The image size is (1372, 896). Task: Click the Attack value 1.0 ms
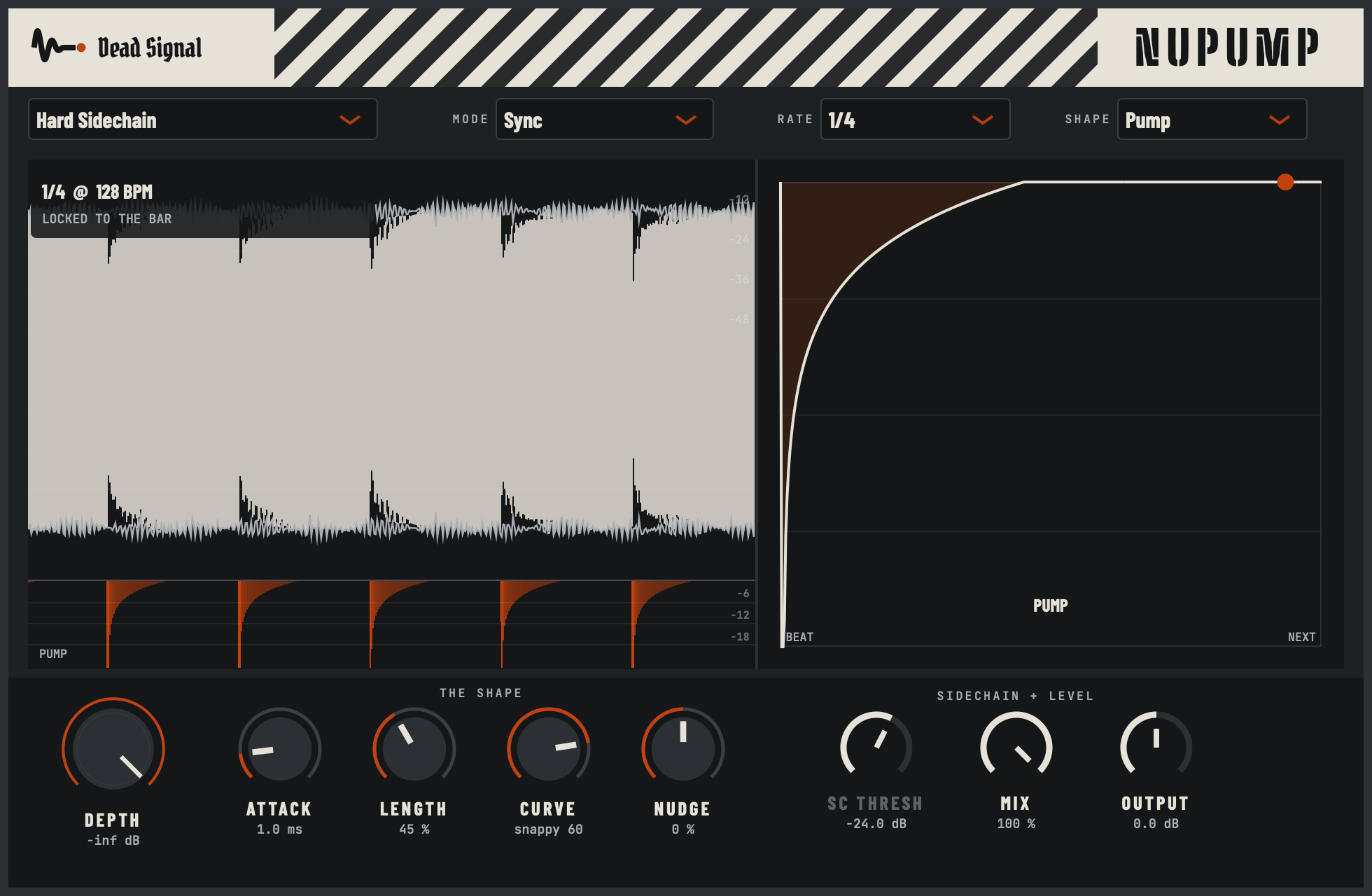coord(279,829)
